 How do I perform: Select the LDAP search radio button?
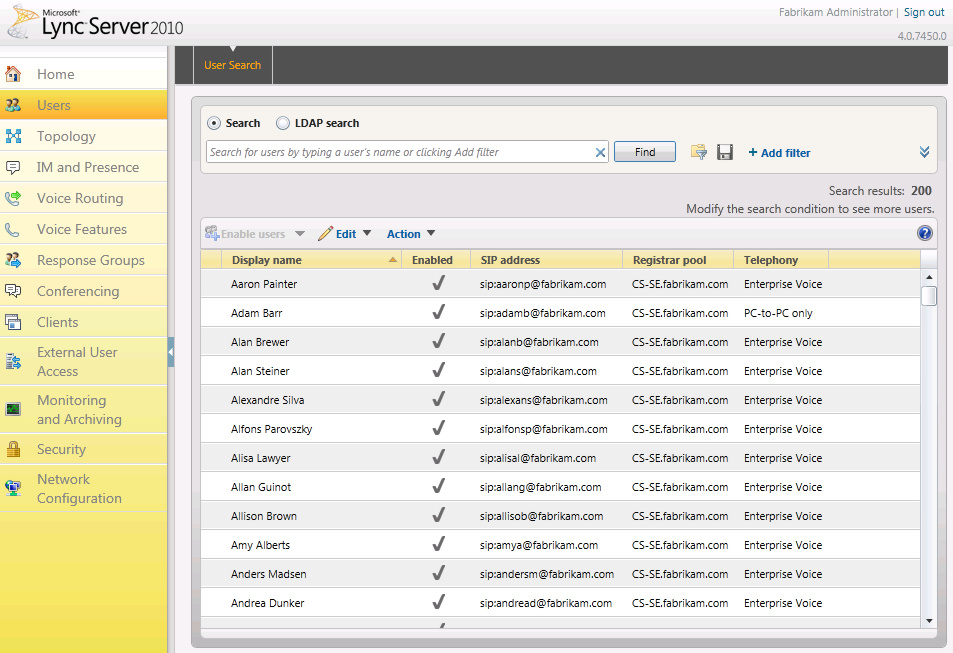click(x=283, y=123)
